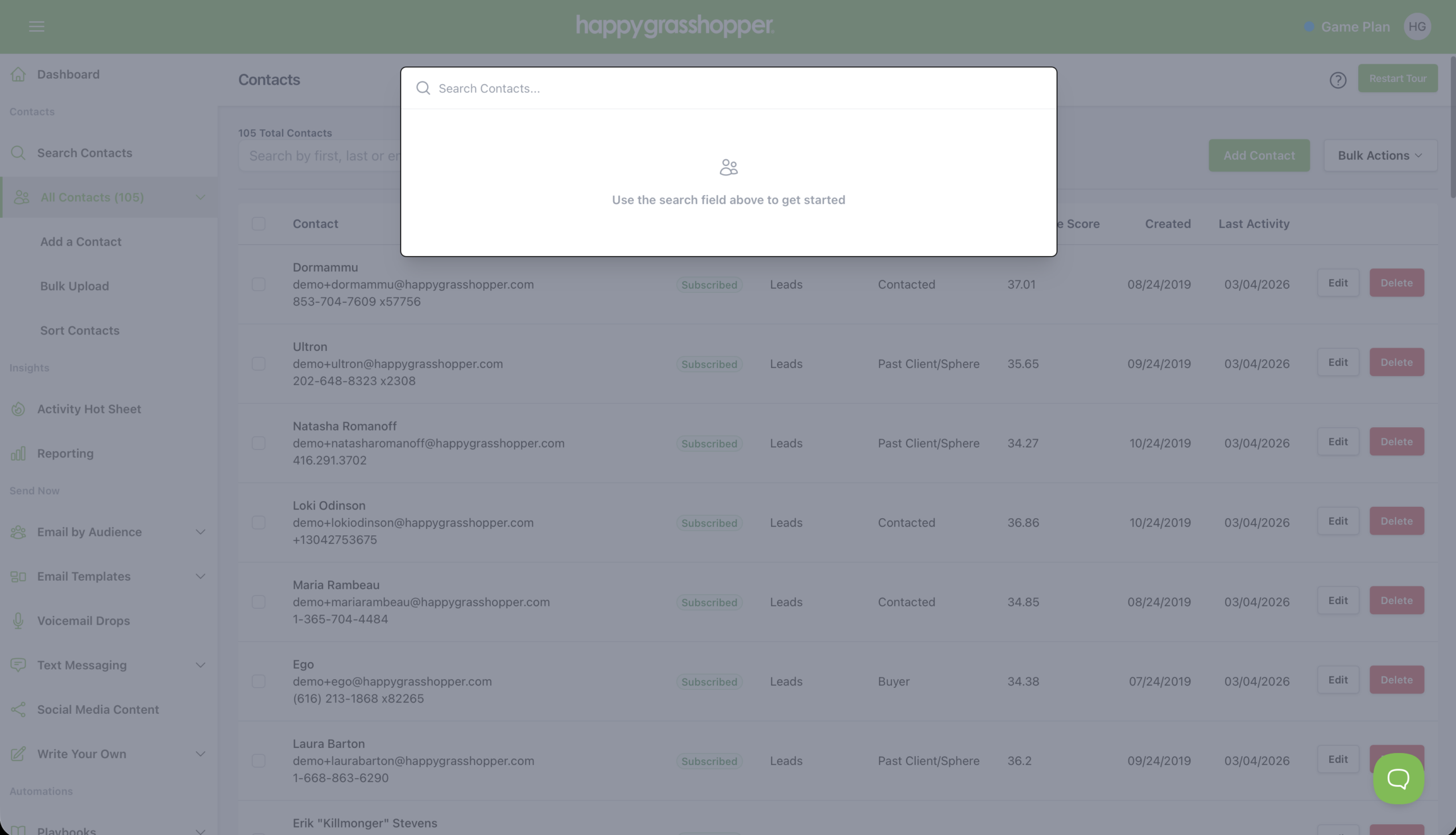
Task: Click the Dashboard home icon
Action: pos(18,74)
